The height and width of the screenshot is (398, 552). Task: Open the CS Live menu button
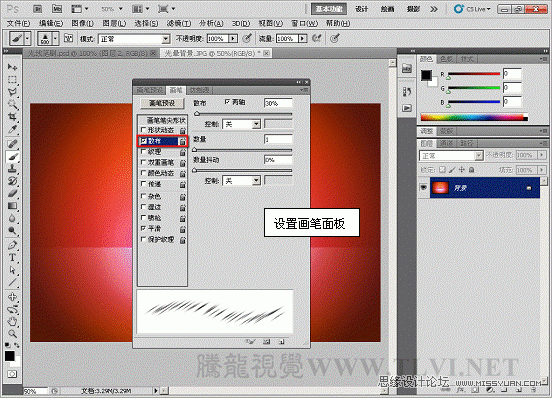pyautogui.click(x=472, y=9)
